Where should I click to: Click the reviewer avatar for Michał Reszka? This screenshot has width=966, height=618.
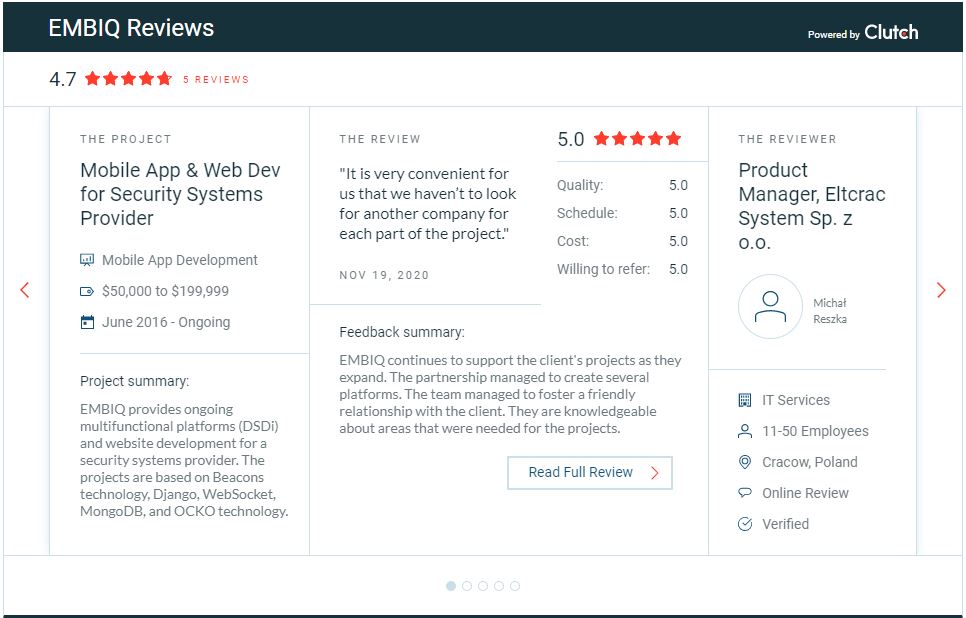coord(770,306)
